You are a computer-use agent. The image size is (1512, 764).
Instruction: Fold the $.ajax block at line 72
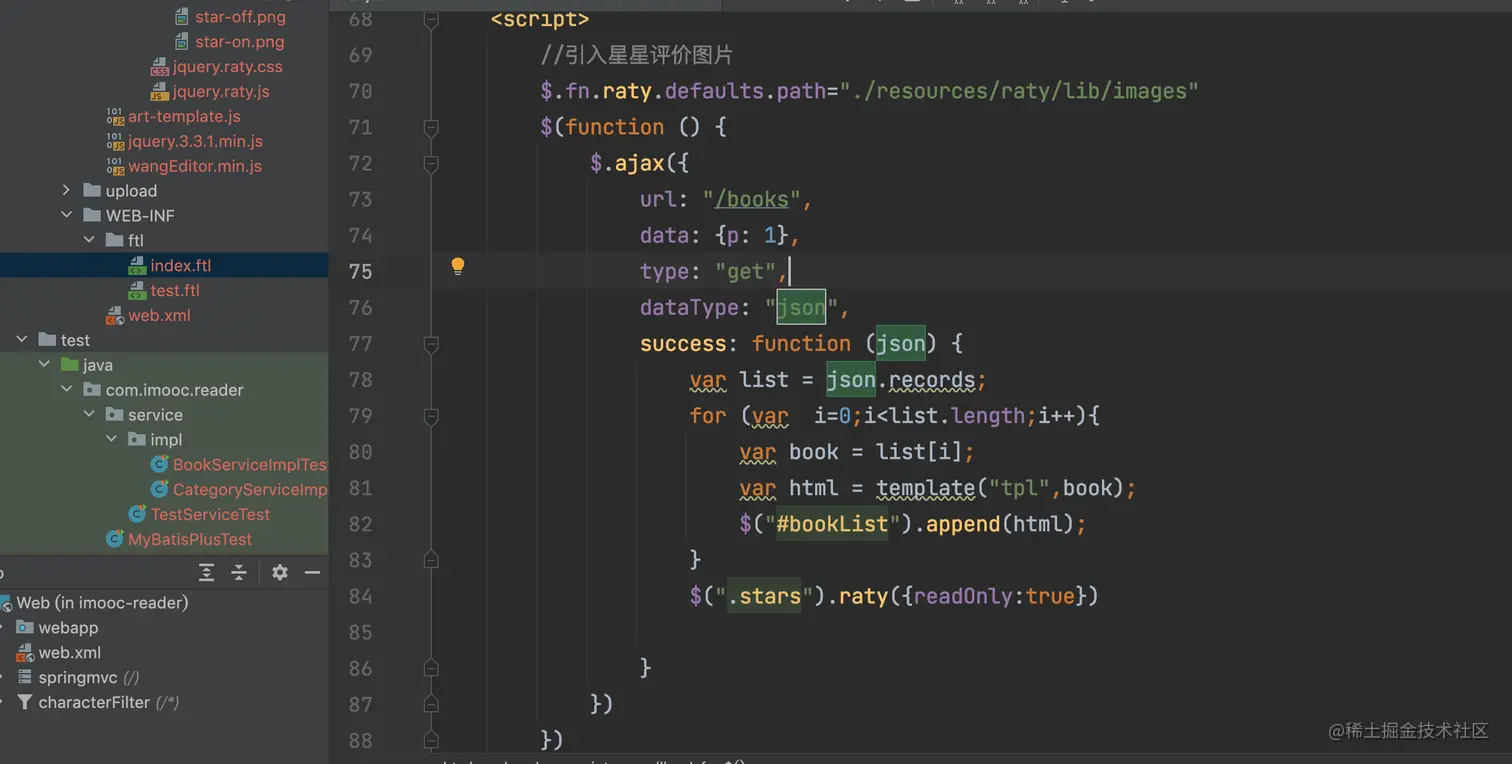pos(431,164)
